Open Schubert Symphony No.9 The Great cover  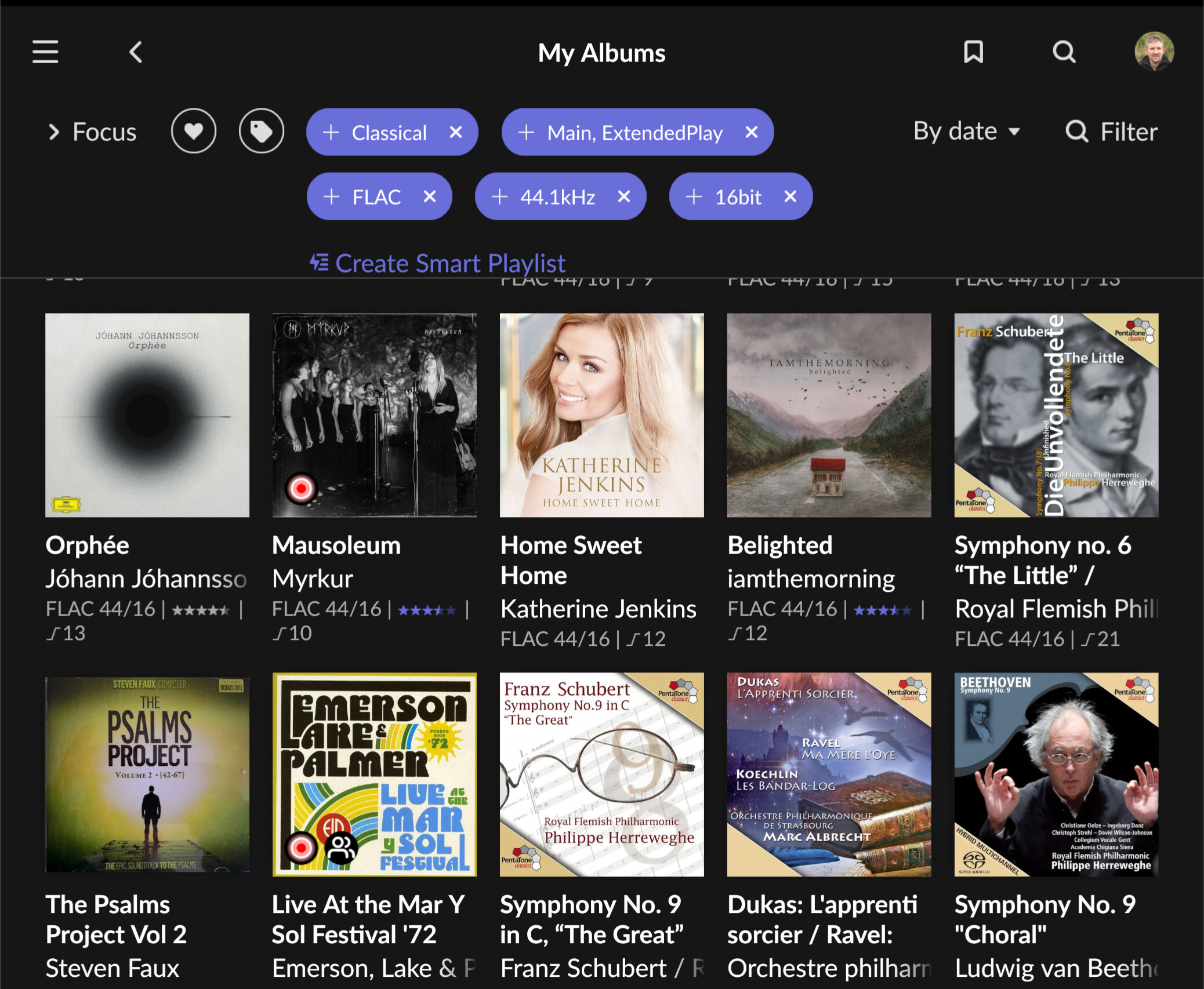point(602,775)
